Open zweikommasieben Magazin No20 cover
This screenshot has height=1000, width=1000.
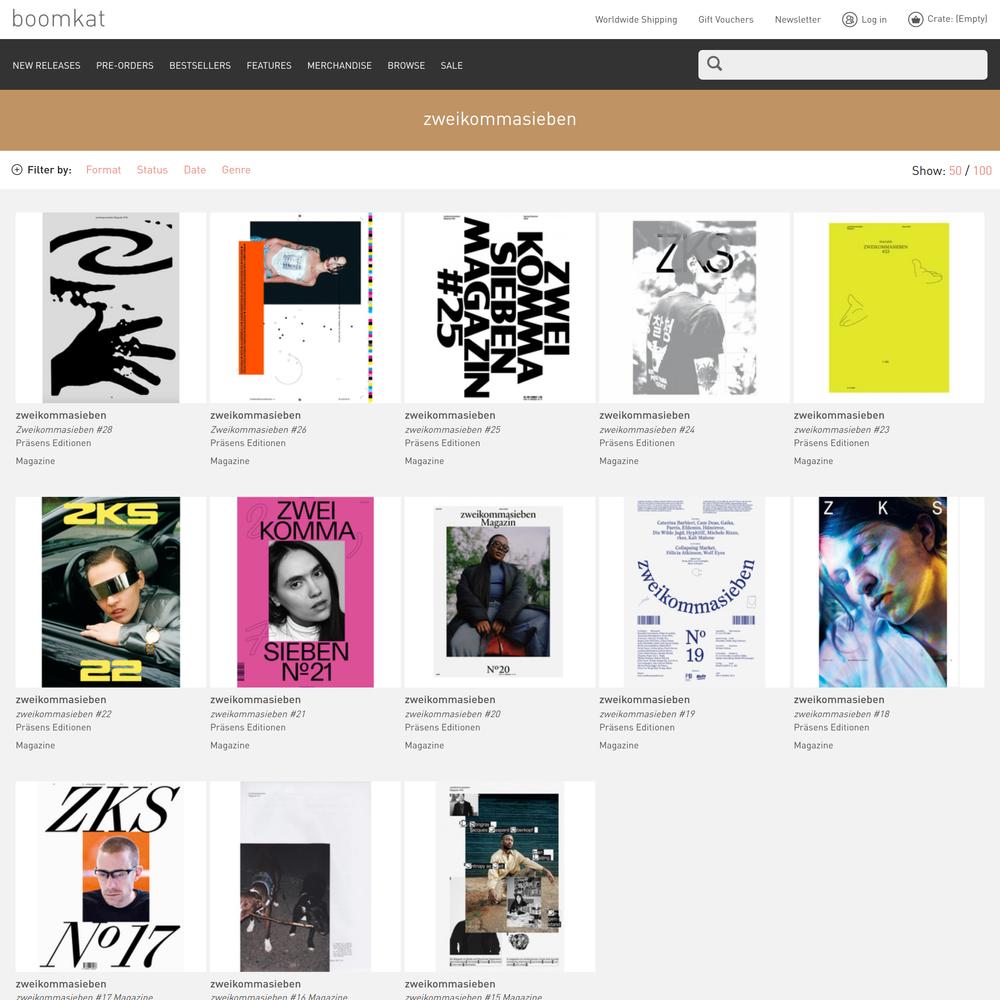pos(498,592)
